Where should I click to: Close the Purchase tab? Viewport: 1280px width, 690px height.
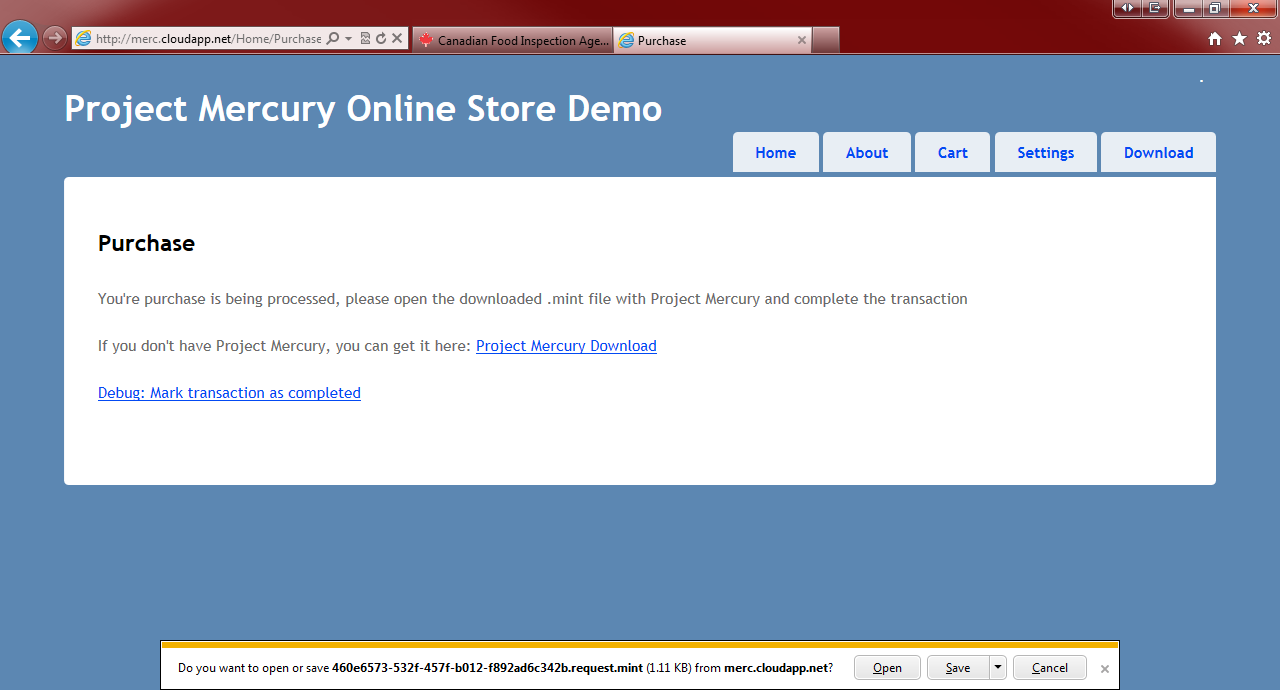click(x=802, y=40)
